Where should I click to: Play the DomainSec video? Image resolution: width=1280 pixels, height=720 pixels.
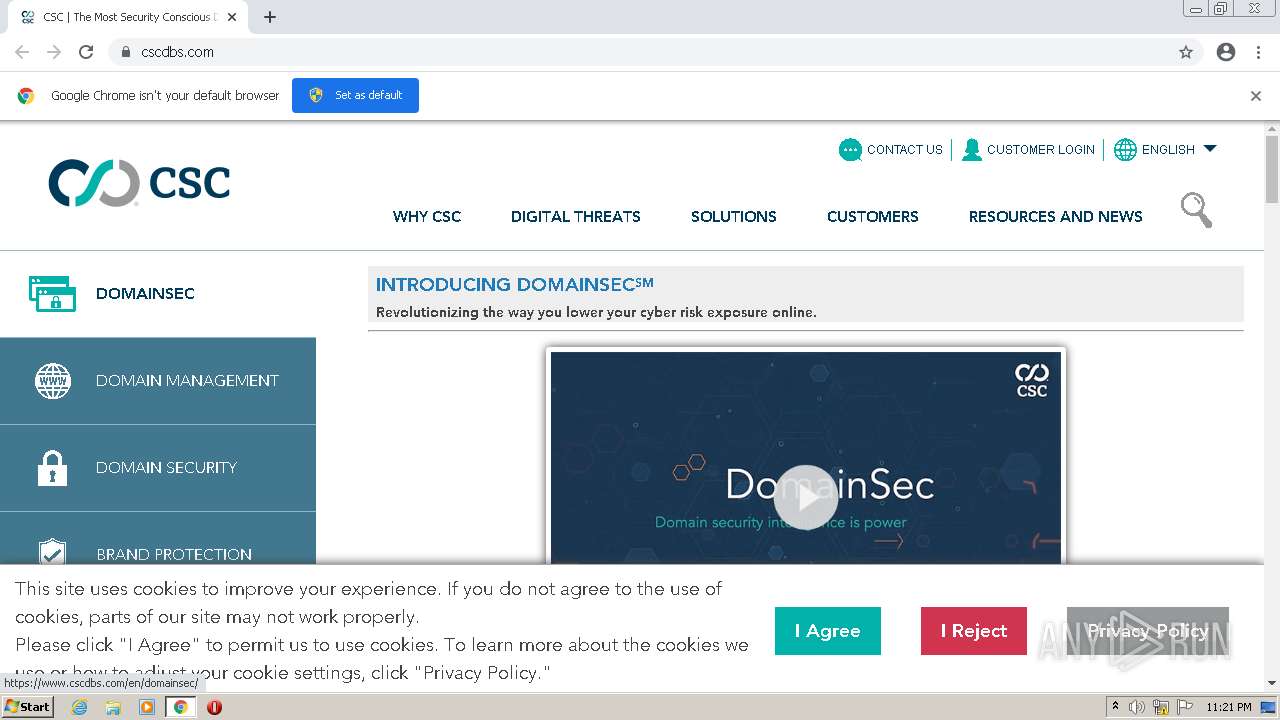pos(806,497)
